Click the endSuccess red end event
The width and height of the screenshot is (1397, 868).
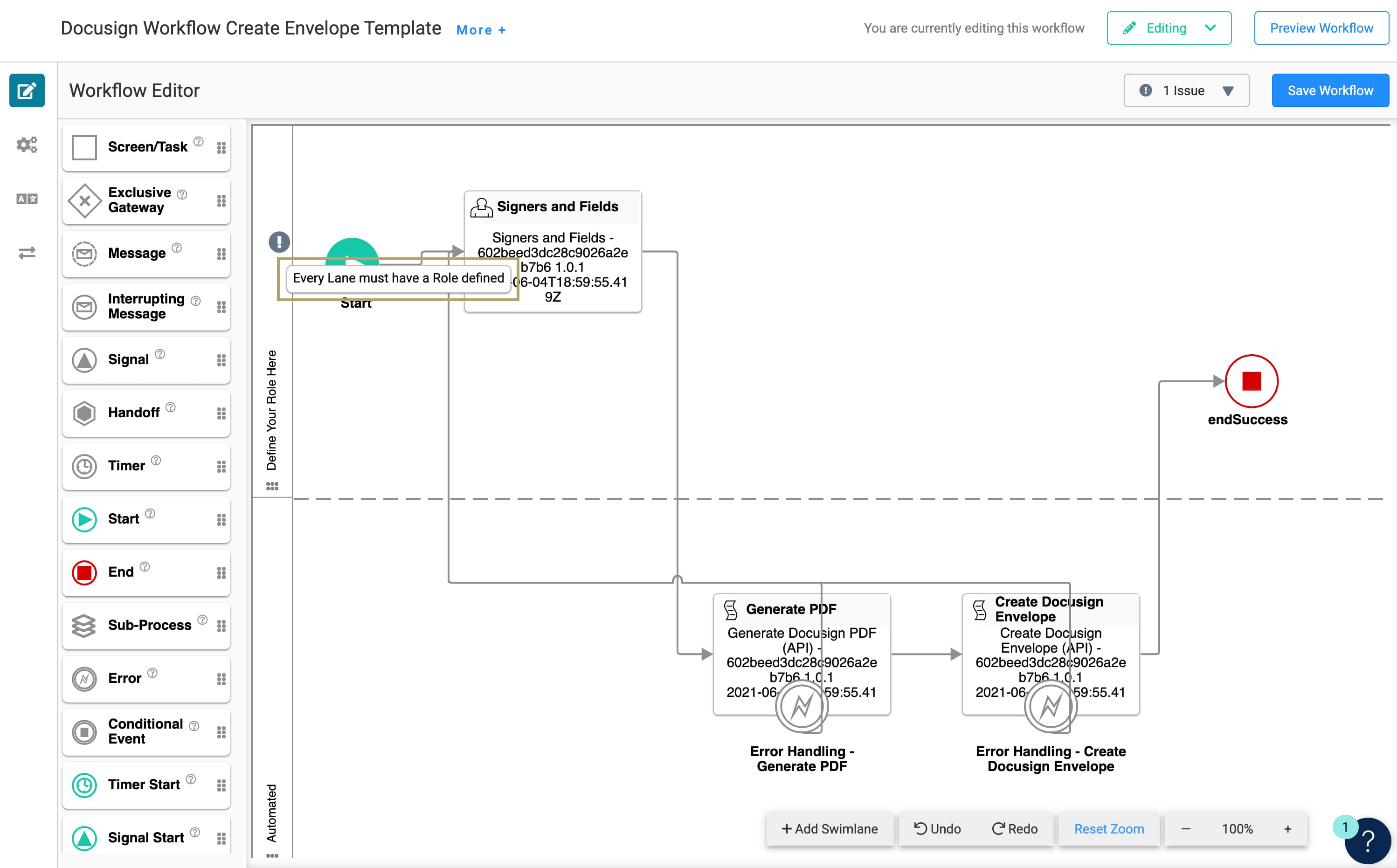click(x=1251, y=381)
